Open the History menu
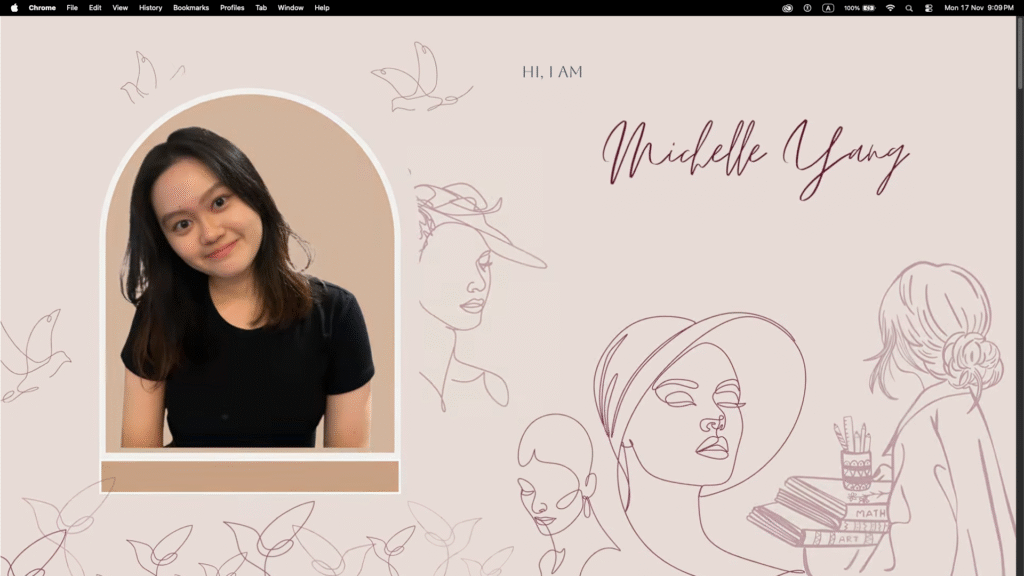1024x576 pixels. point(150,7)
